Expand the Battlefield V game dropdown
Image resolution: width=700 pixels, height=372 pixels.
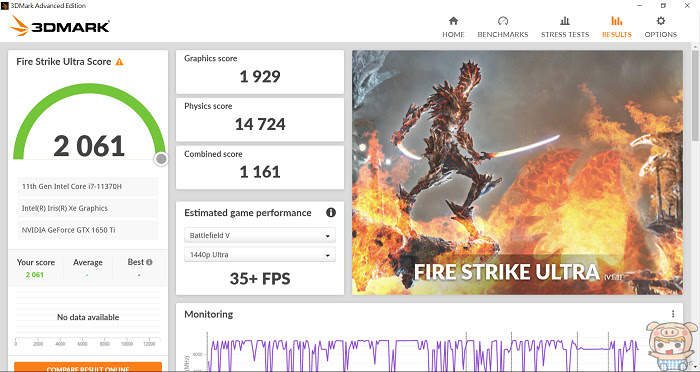[260, 235]
